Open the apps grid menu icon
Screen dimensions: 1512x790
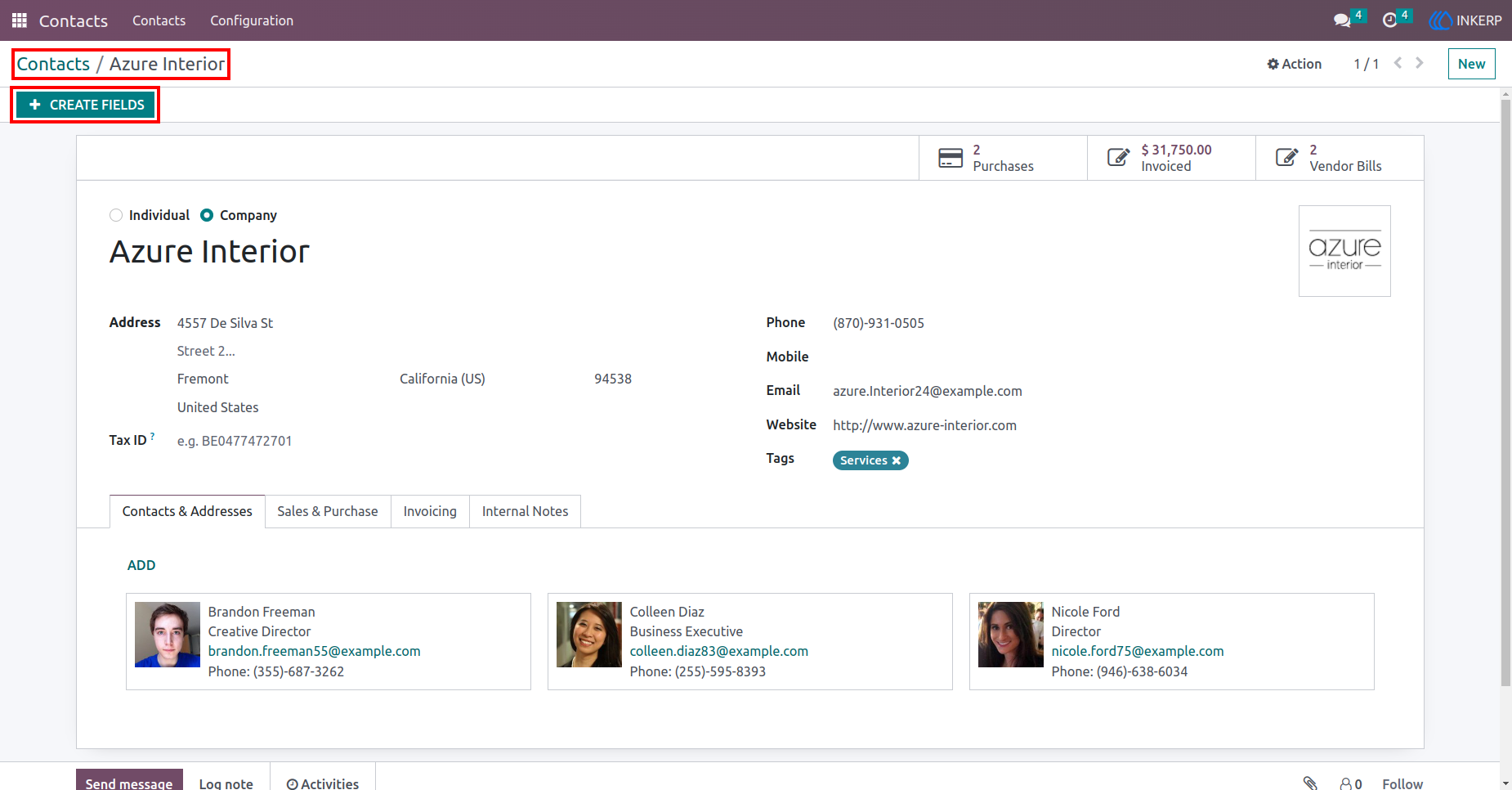click(x=20, y=20)
